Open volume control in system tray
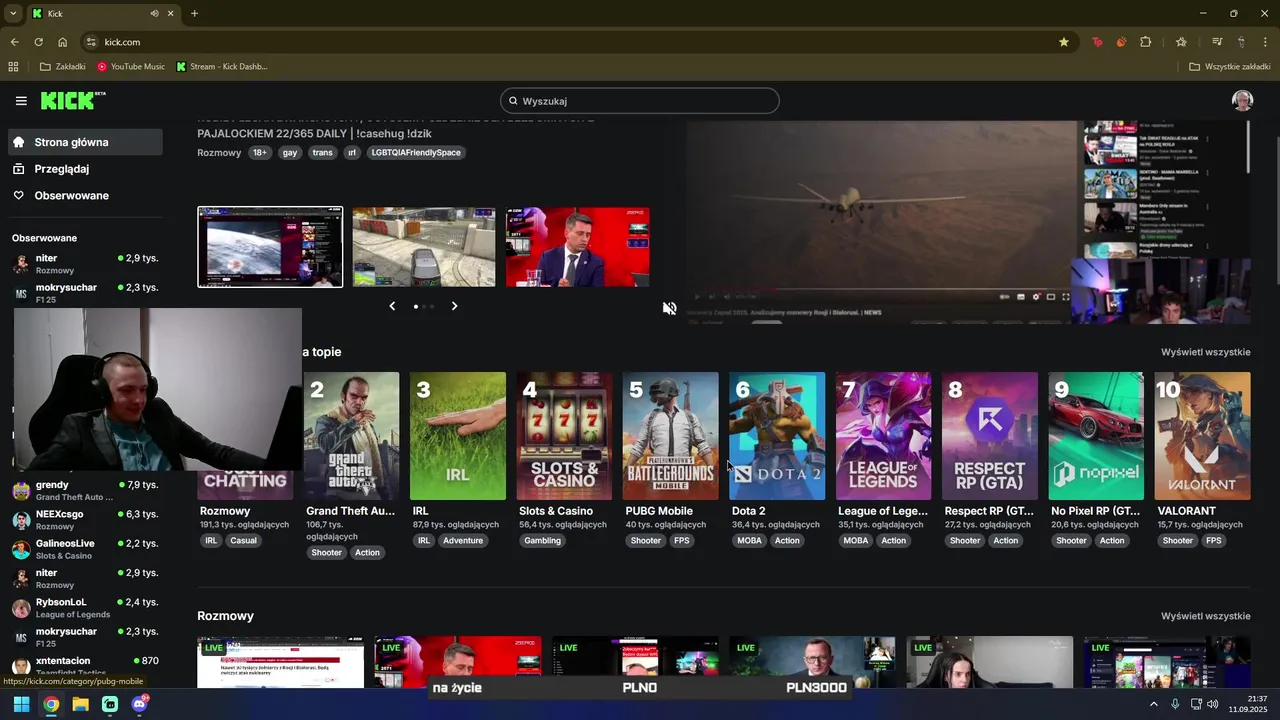The image size is (1280, 720). [x=1213, y=704]
